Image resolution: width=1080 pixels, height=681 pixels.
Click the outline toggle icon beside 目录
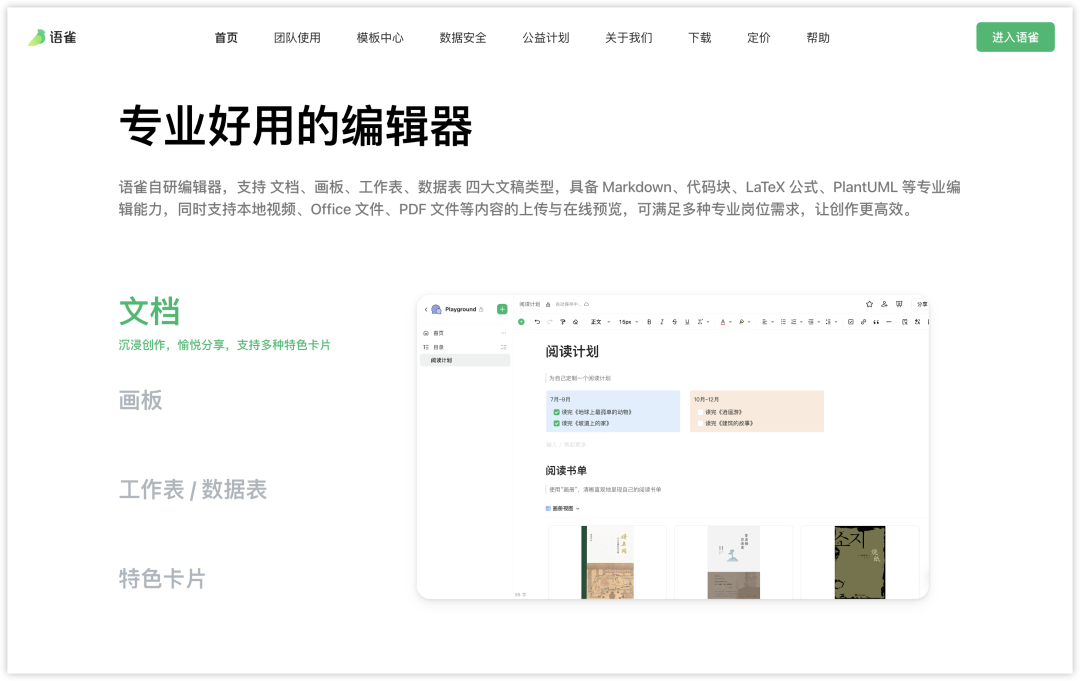(503, 347)
